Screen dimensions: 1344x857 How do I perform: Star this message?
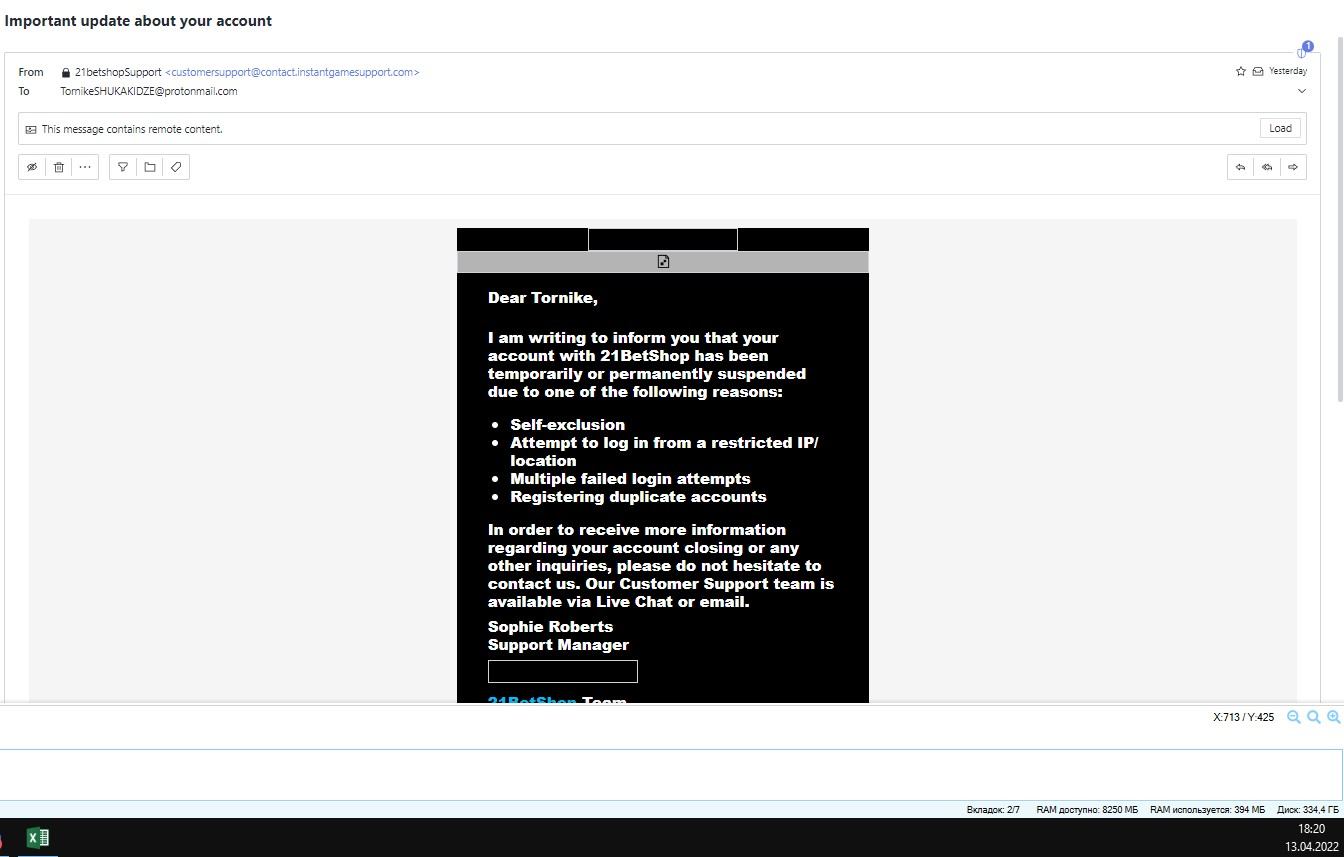[x=1241, y=71]
